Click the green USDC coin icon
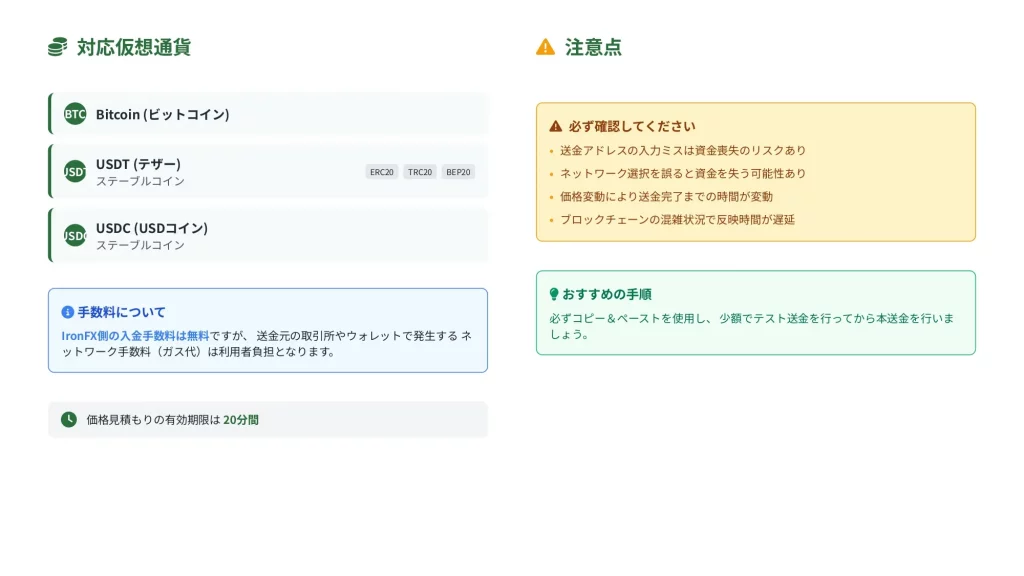The width and height of the screenshot is (1024, 576). (x=75, y=235)
